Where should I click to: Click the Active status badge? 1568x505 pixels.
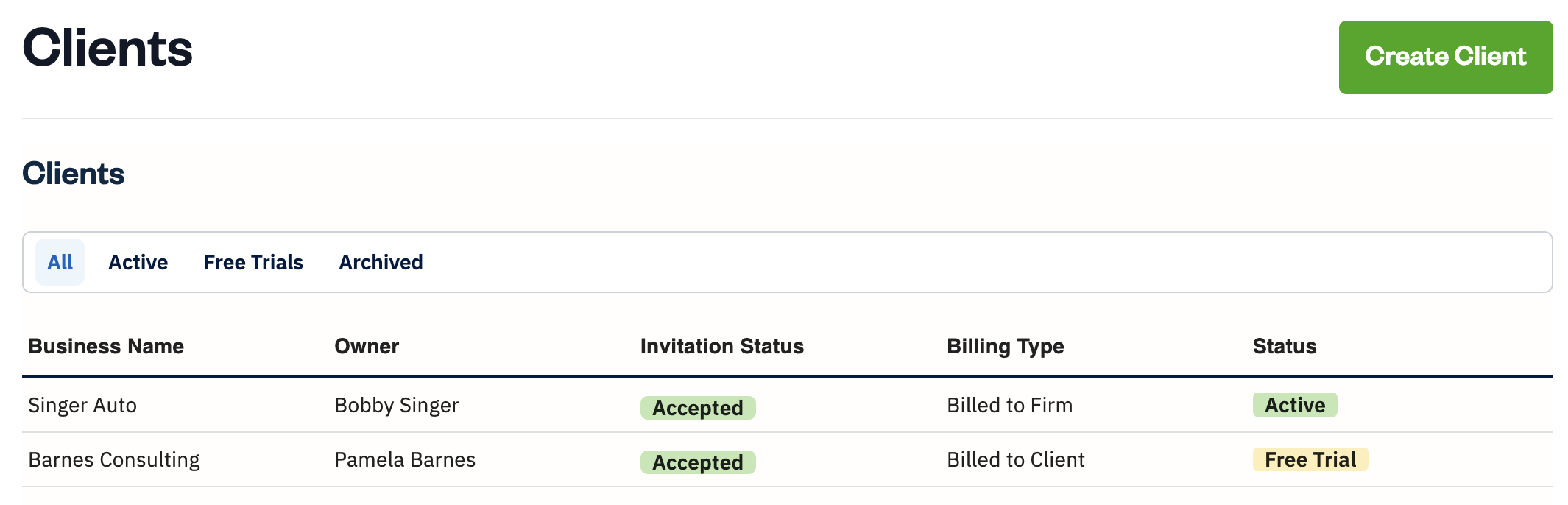click(x=1295, y=405)
